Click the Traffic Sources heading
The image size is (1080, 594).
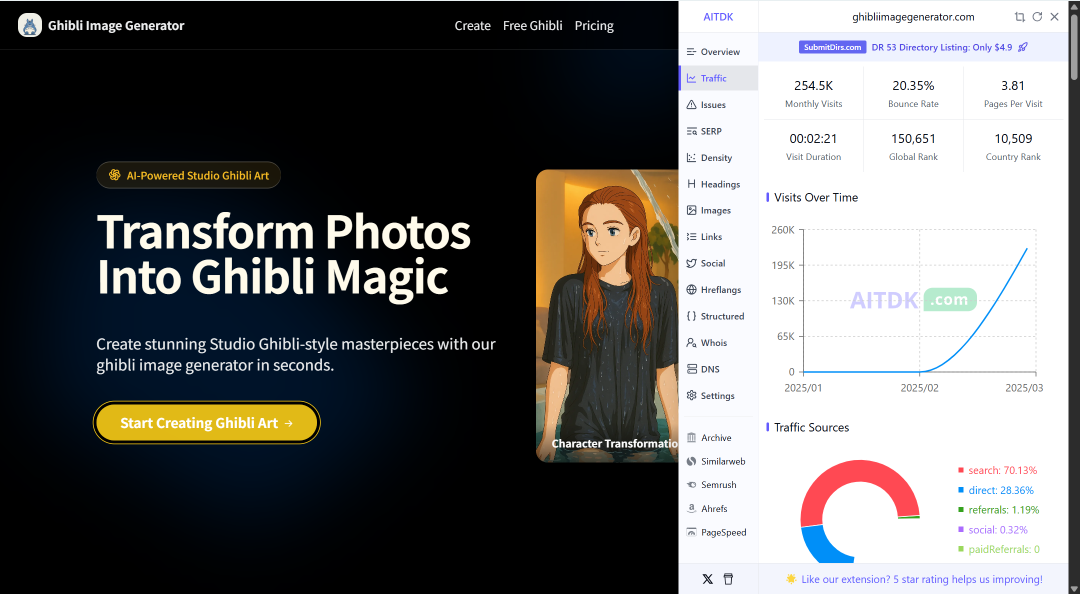811,427
